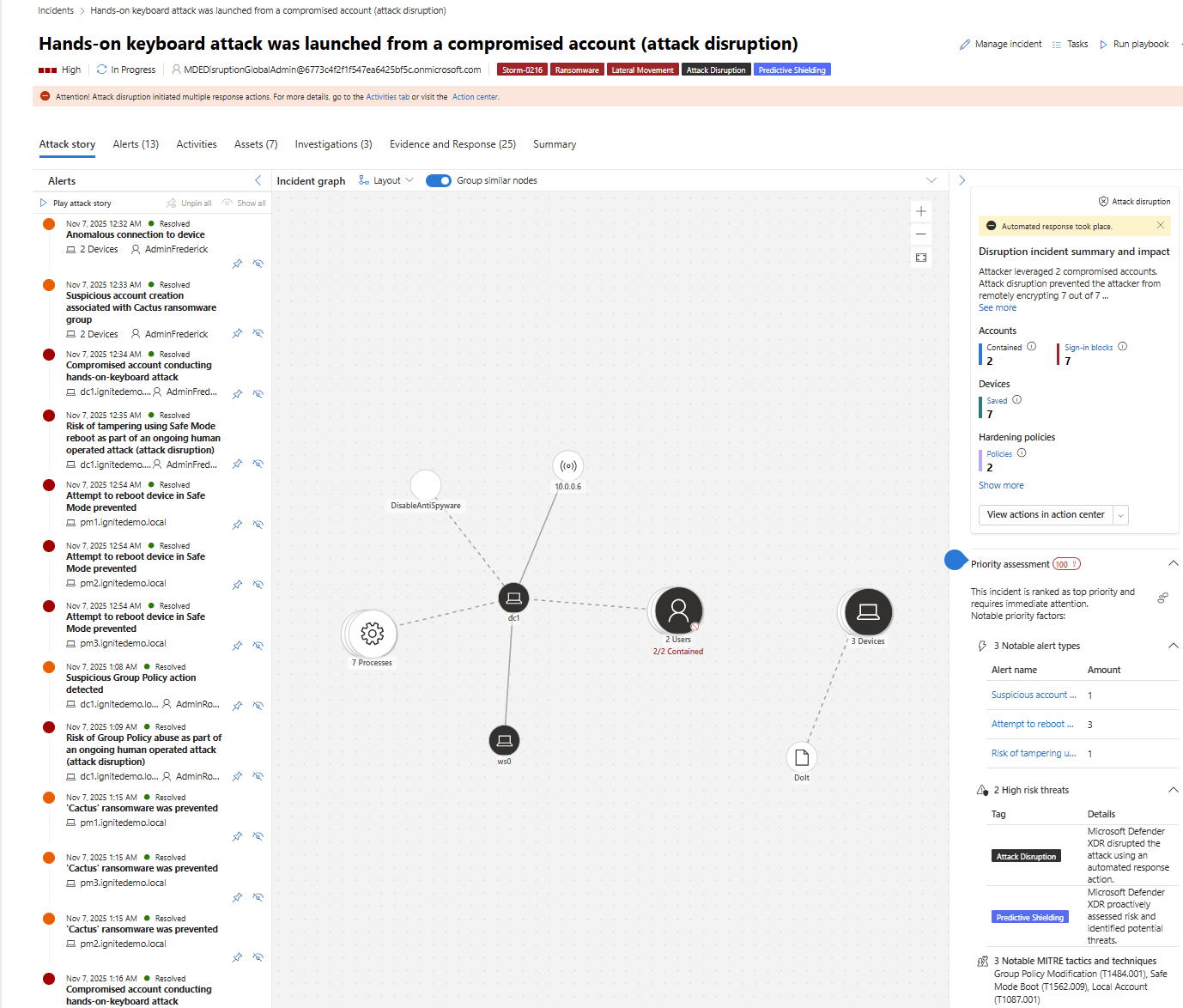Screen dimensions: 1183x1008
Task: Zoom in on the incident graph
Action: pos(921,211)
